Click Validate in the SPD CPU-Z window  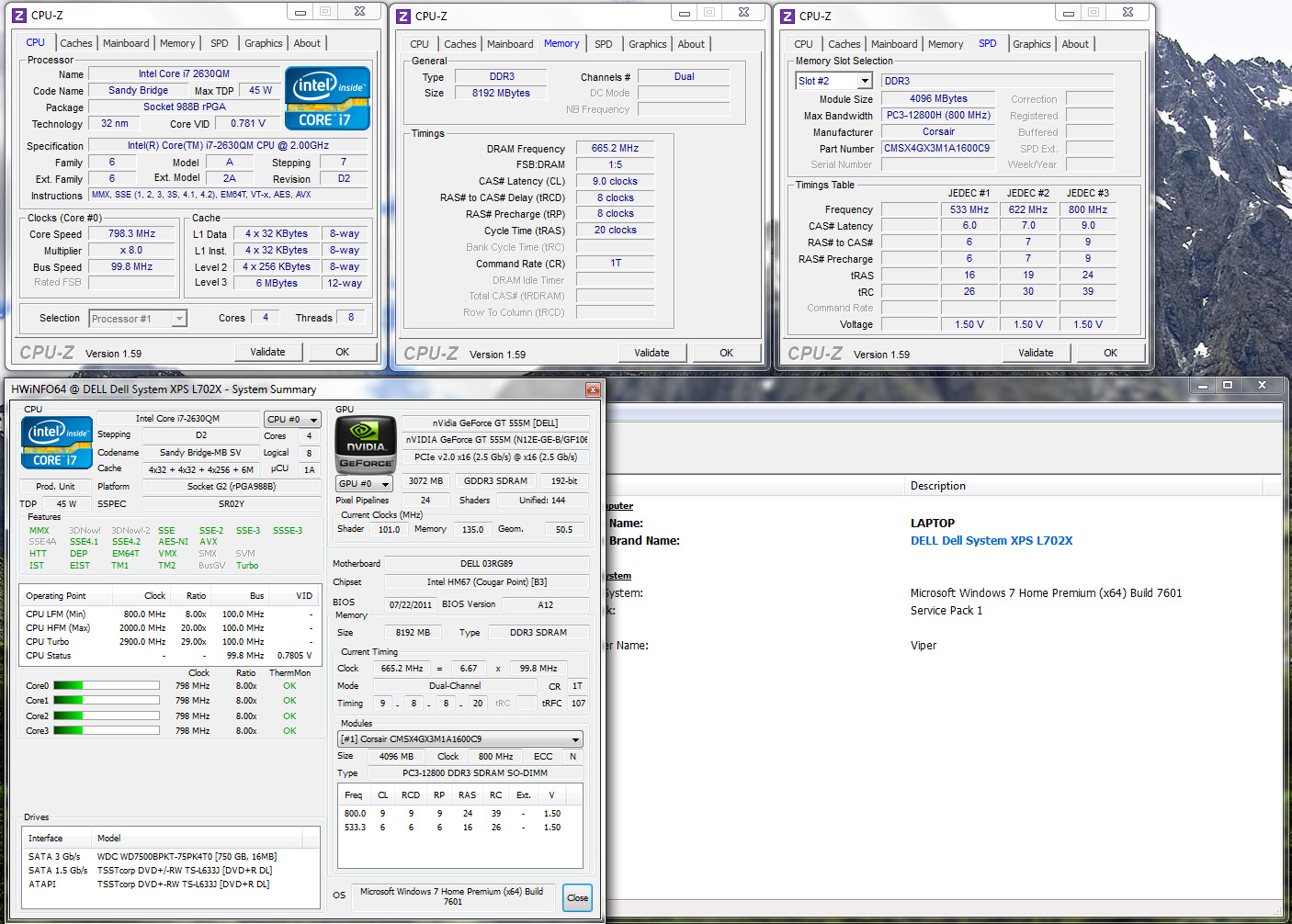coord(1036,353)
